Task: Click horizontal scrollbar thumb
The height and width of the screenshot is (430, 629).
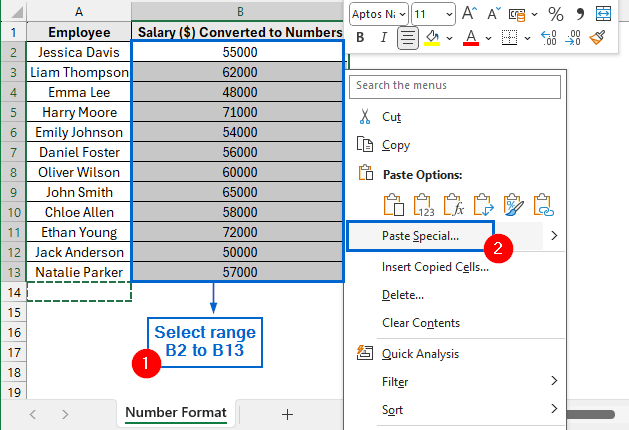Action: pos(590,414)
